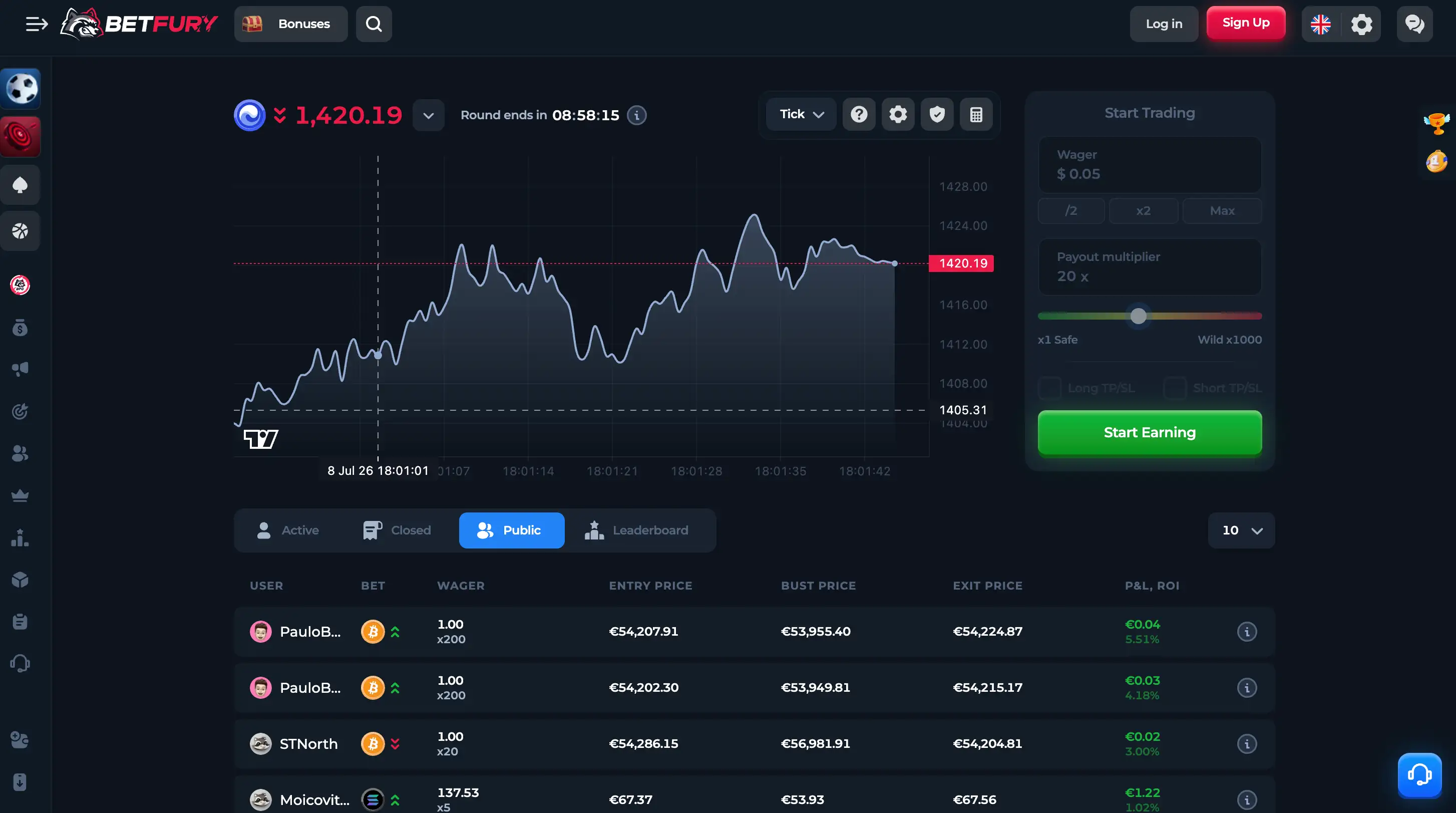Image resolution: width=1456 pixels, height=813 pixels.
Task: Open language selector flag icon
Action: pyautogui.click(x=1321, y=24)
